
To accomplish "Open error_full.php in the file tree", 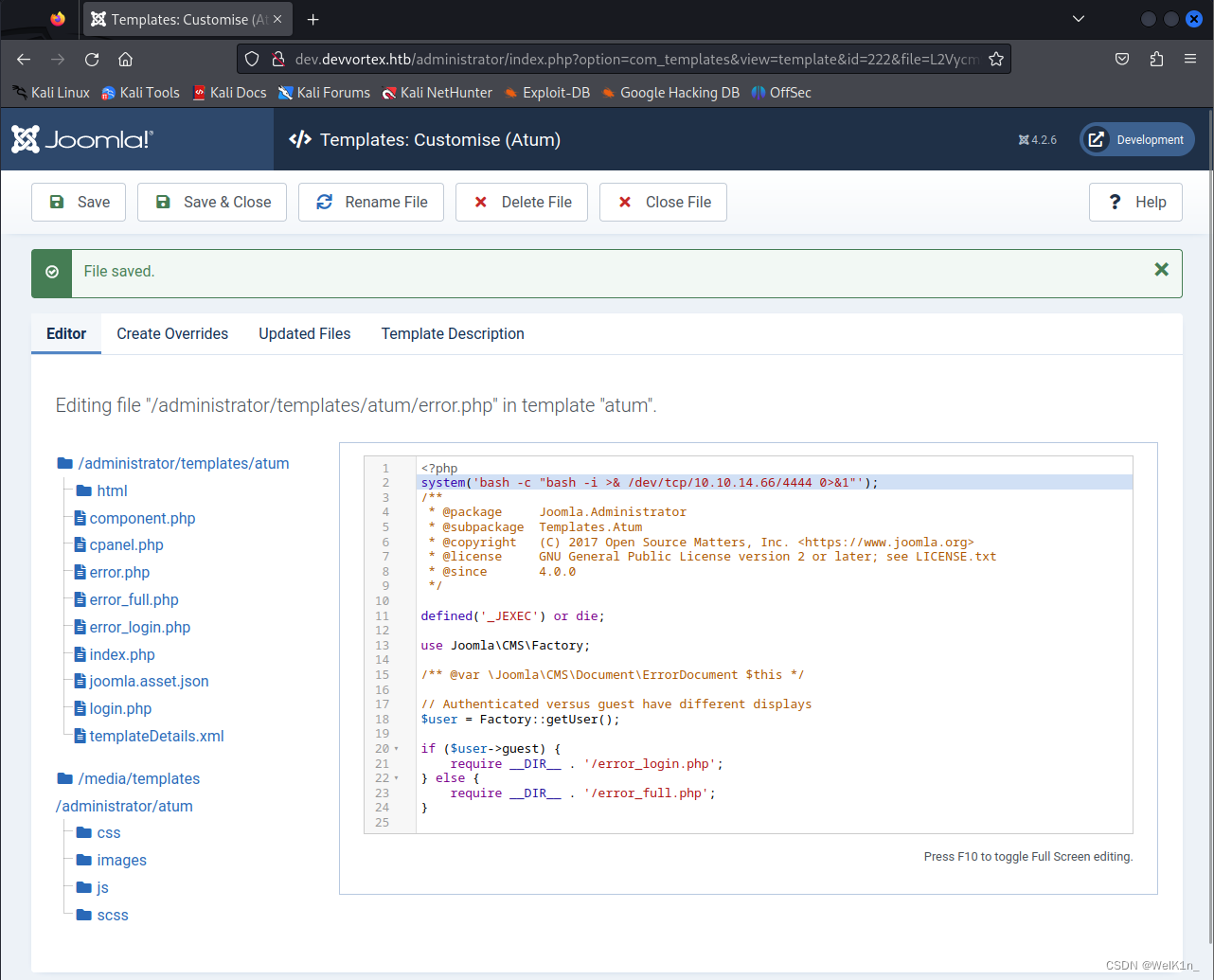I will 127,599.
